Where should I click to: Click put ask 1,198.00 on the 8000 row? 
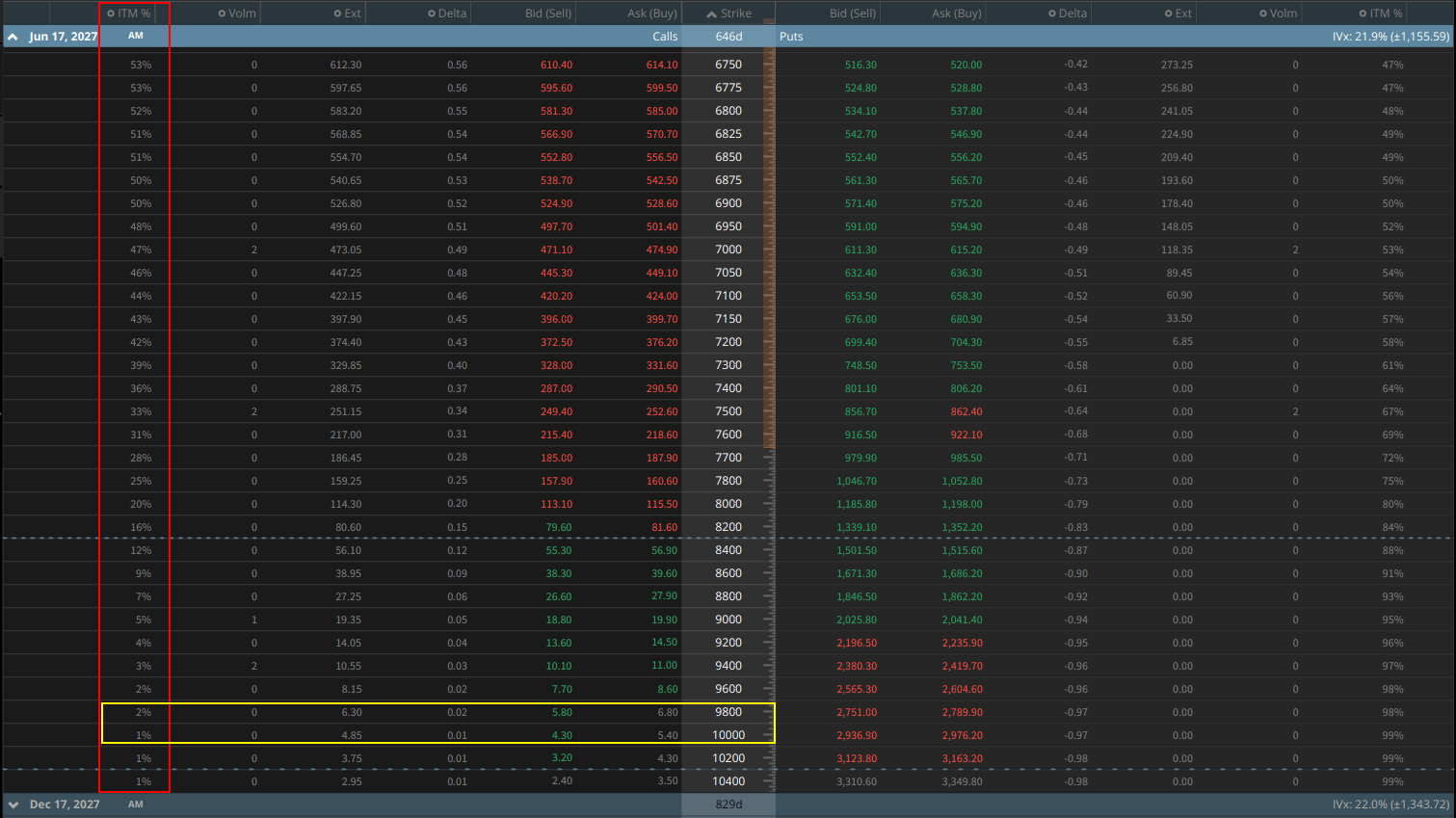click(x=963, y=504)
